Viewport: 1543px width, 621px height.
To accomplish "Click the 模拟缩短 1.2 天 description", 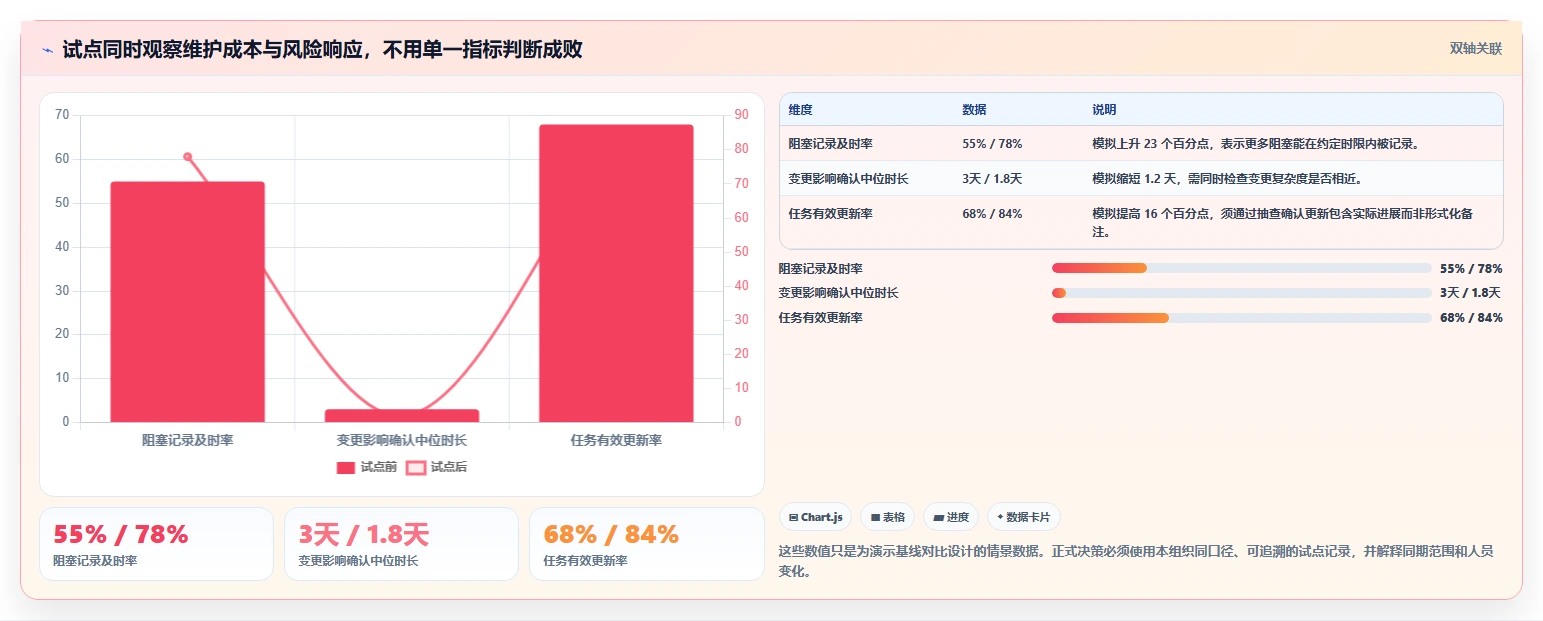I will pyautogui.click(x=1227, y=179).
